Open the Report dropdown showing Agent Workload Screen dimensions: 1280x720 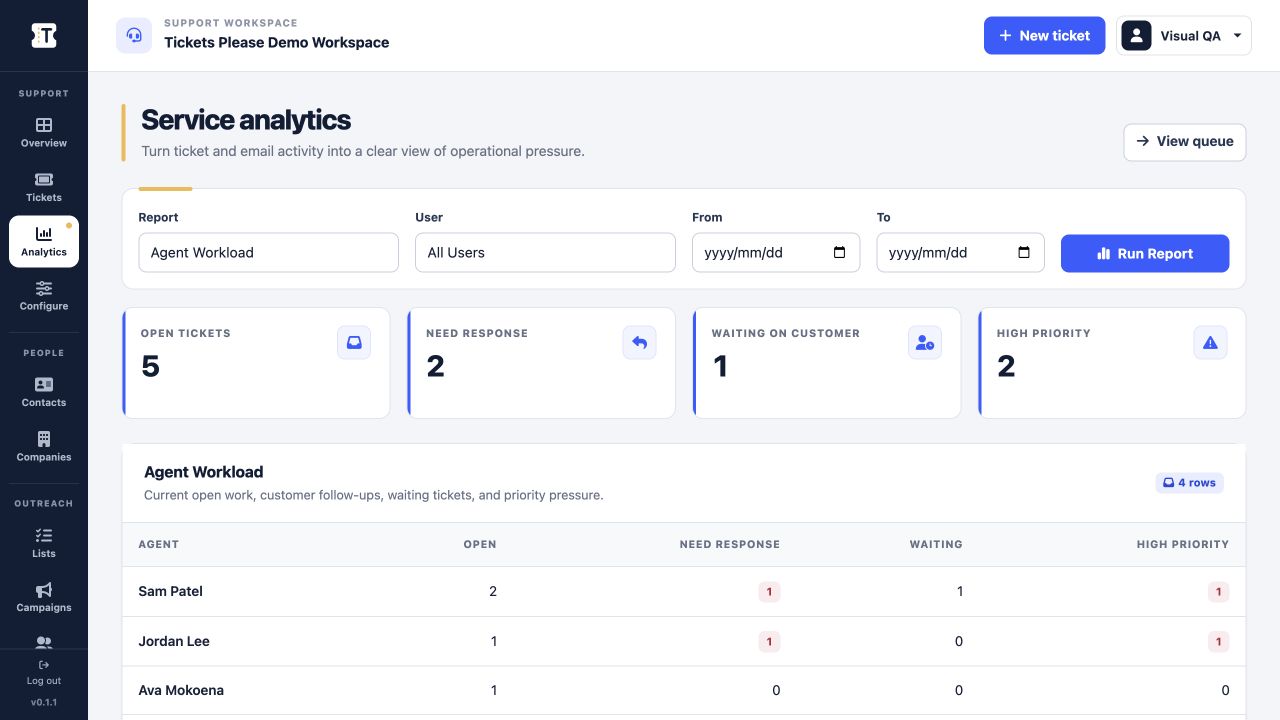pyautogui.click(x=268, y=253)
